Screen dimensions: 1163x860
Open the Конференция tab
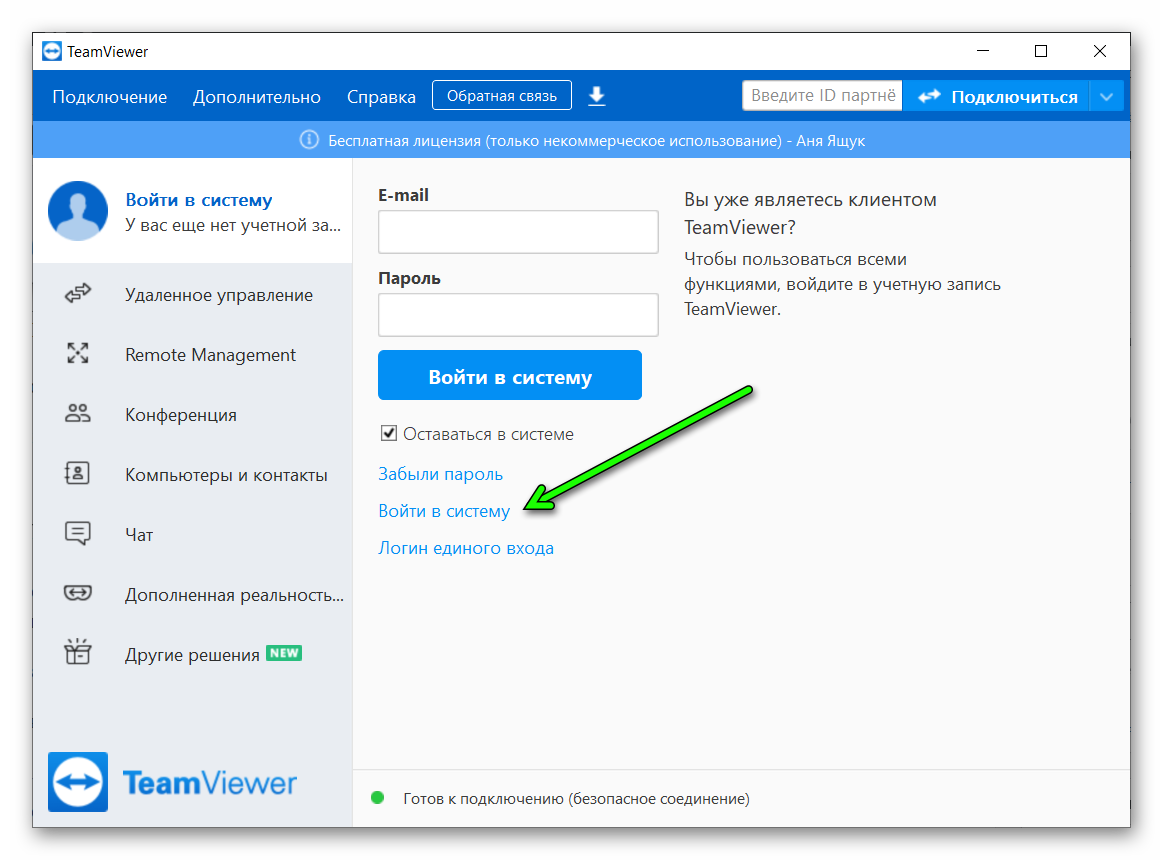coord(192,415)
